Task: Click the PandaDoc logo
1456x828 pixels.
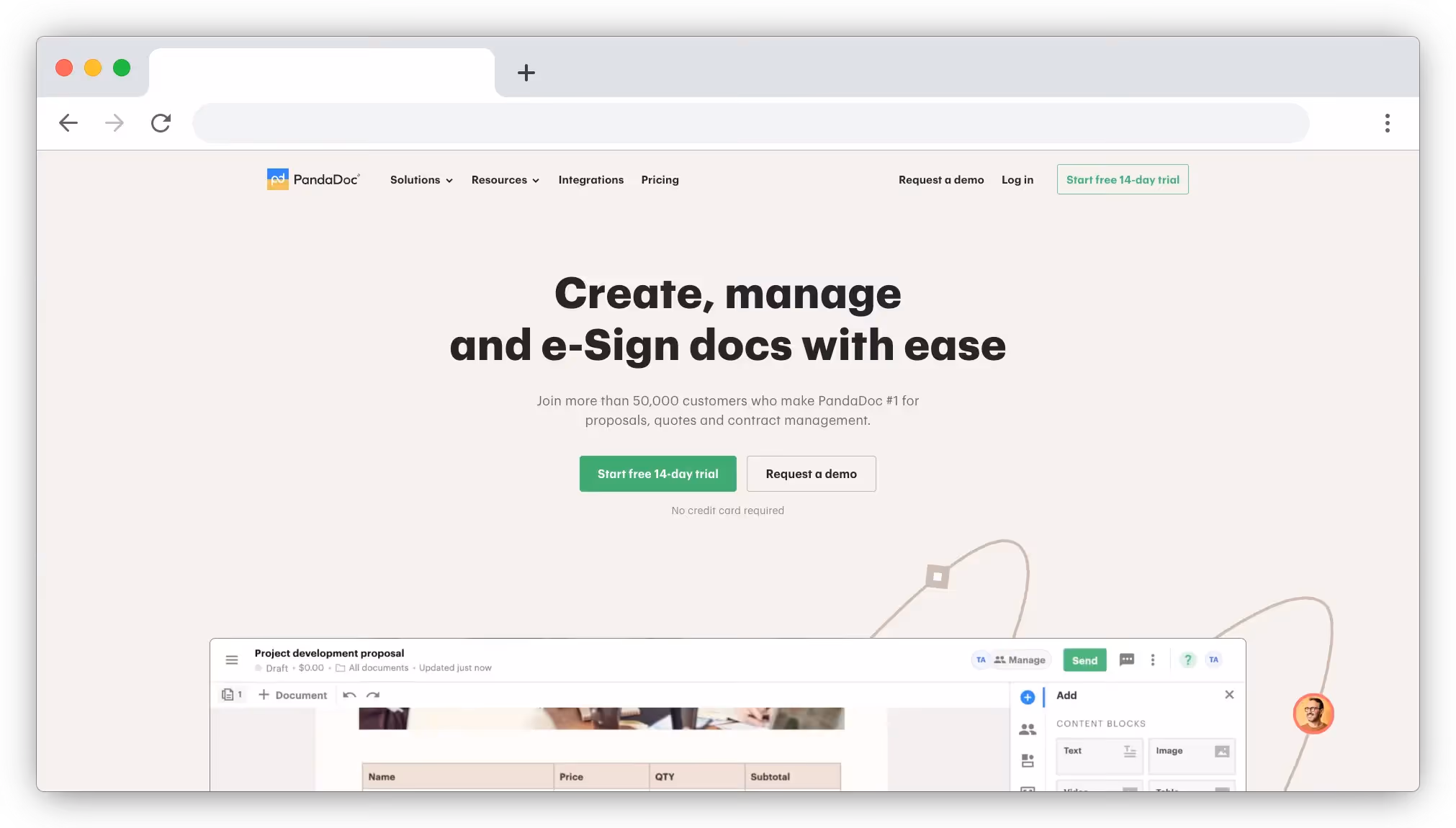Action: point(313,179)
